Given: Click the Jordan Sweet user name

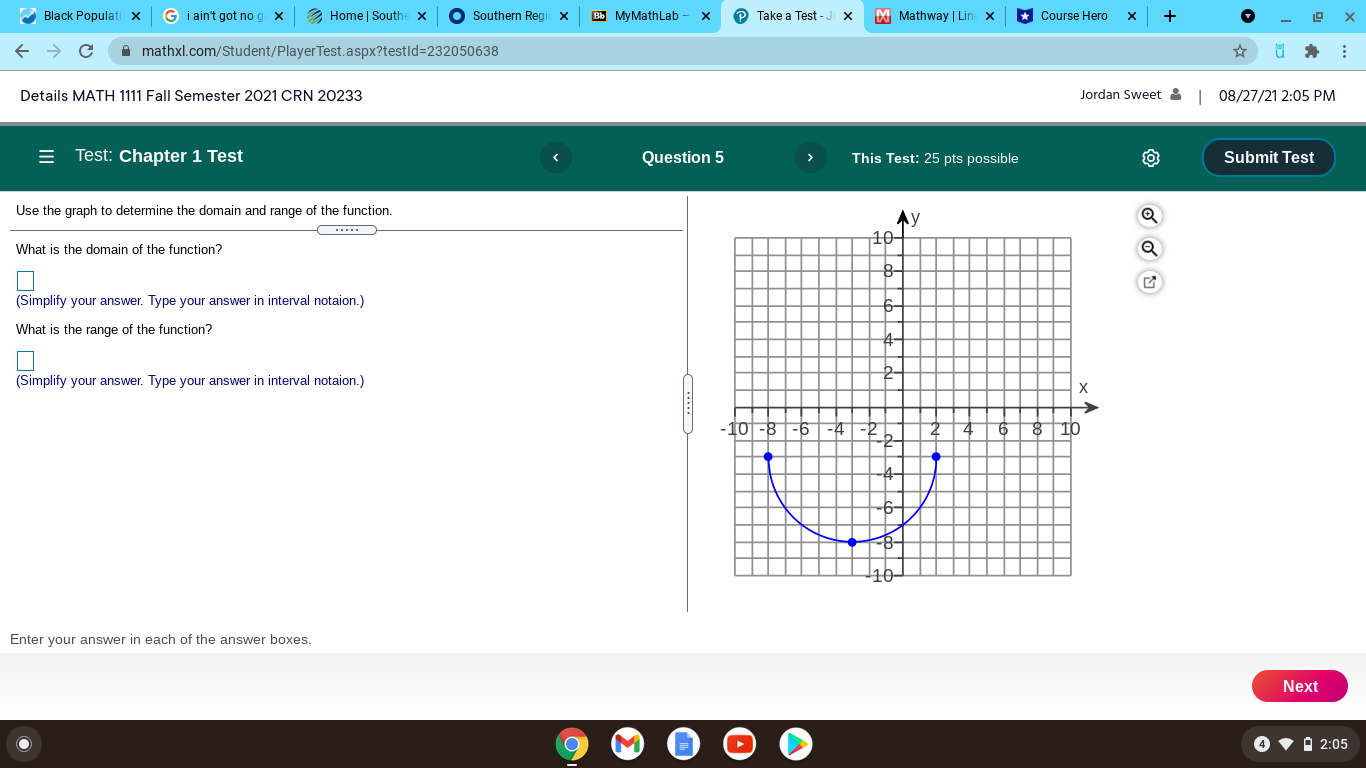Looking at the screenshot, I should 1121,95.
